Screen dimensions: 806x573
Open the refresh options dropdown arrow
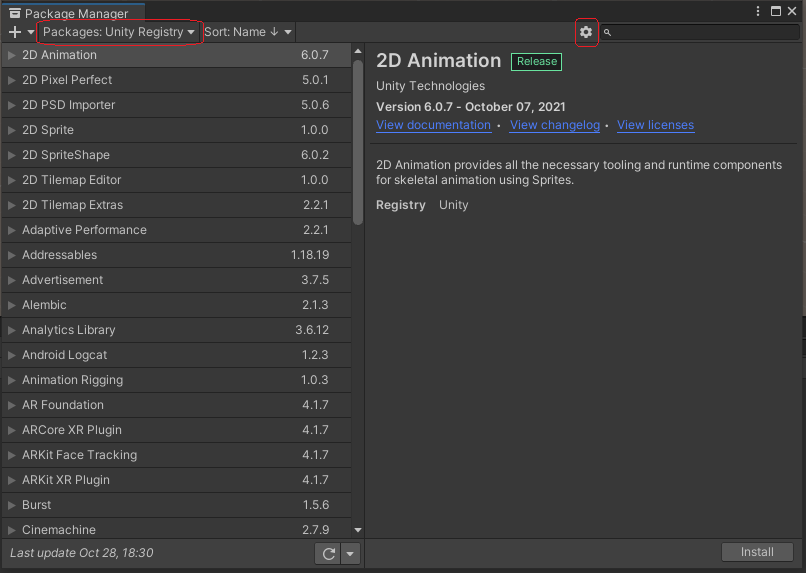350,553
